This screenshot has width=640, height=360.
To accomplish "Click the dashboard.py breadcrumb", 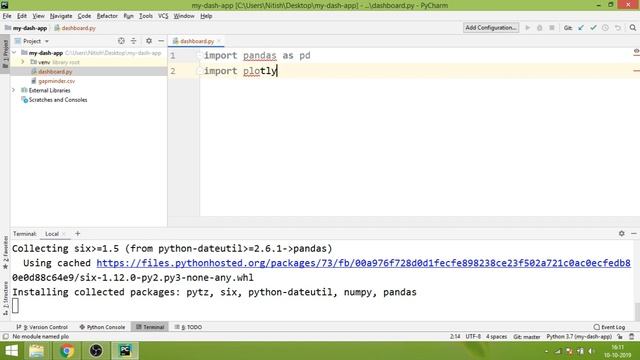I will (75, 28).
